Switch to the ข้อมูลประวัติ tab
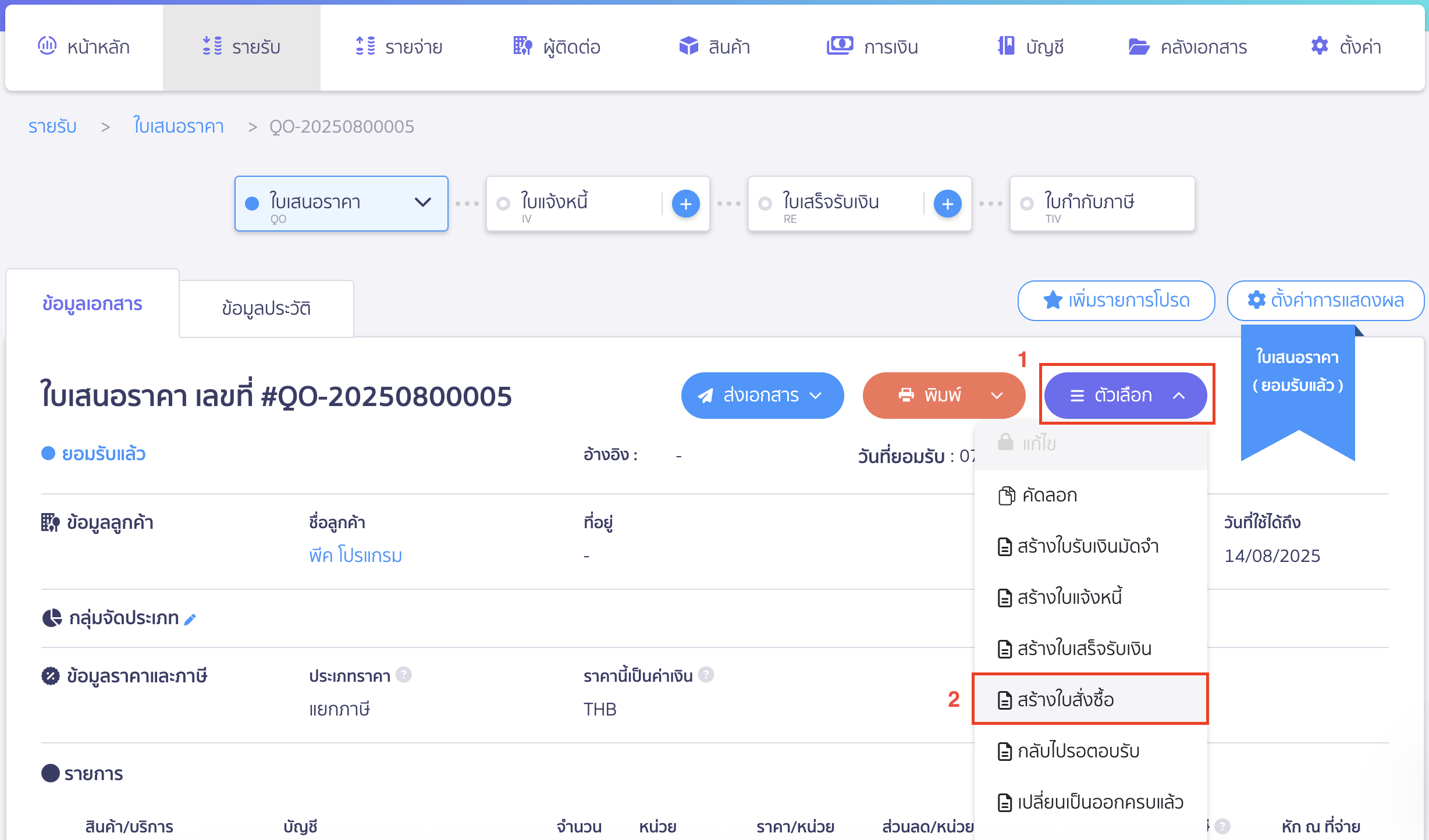1429x840 pixels. 266,308
